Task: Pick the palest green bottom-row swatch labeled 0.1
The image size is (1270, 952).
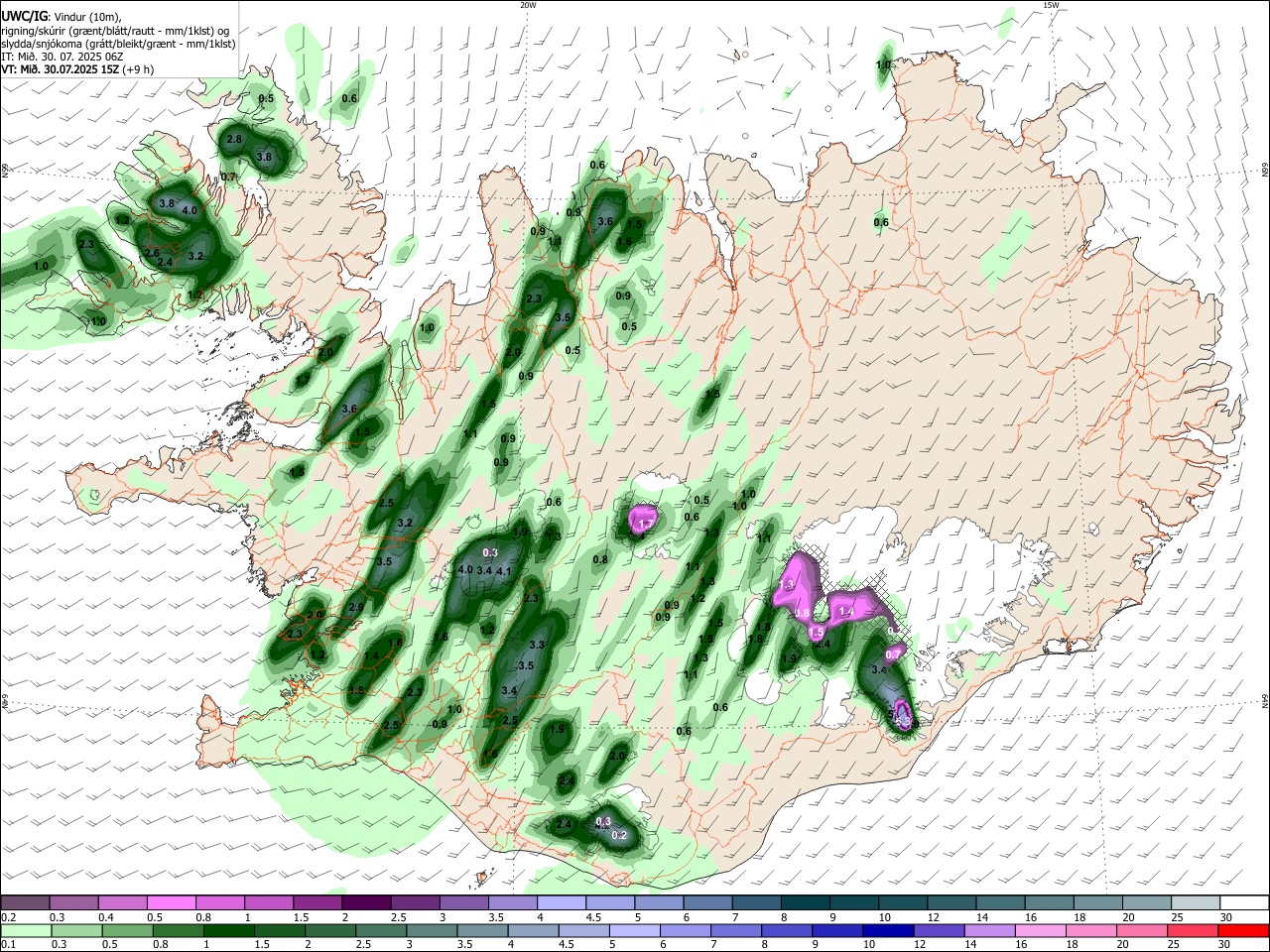Action: (x=26, y=930)
